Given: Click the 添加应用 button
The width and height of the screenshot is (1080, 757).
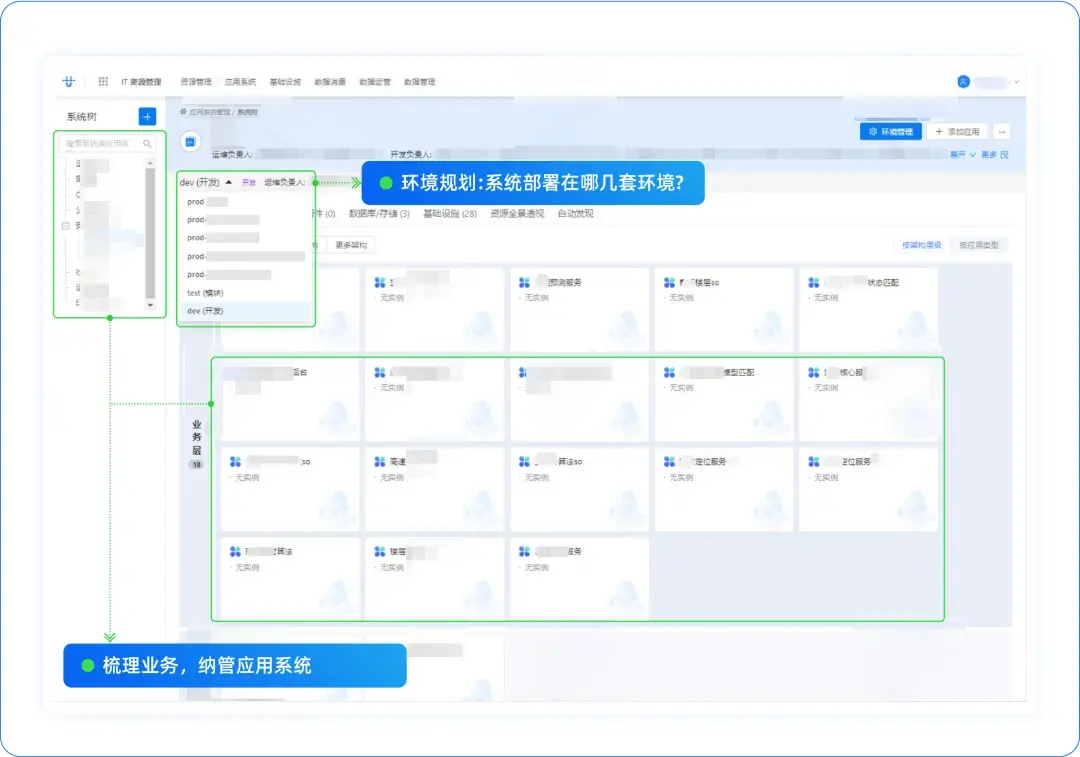Looking at the screenshot, I should click(x=957, y=132).
